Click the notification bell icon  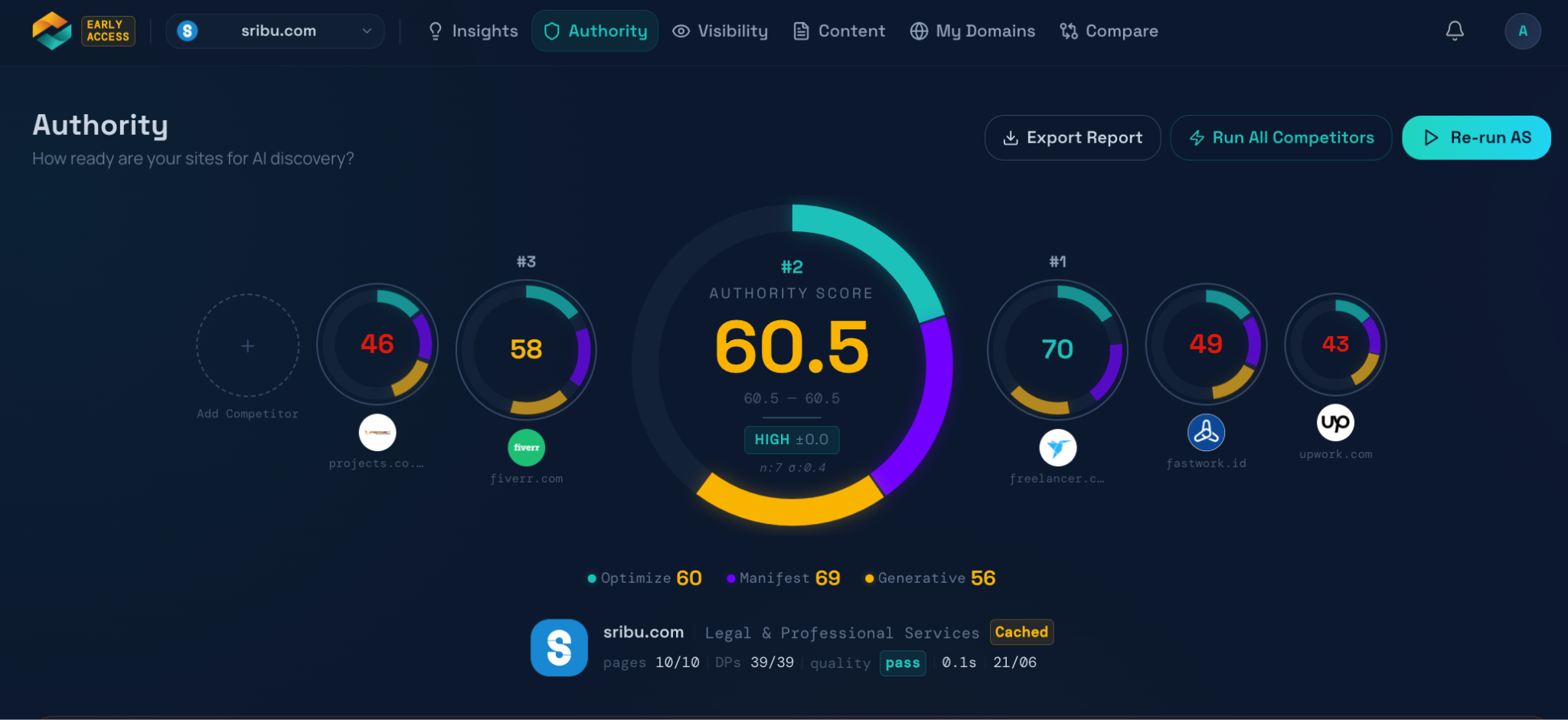click(1455, 31)
